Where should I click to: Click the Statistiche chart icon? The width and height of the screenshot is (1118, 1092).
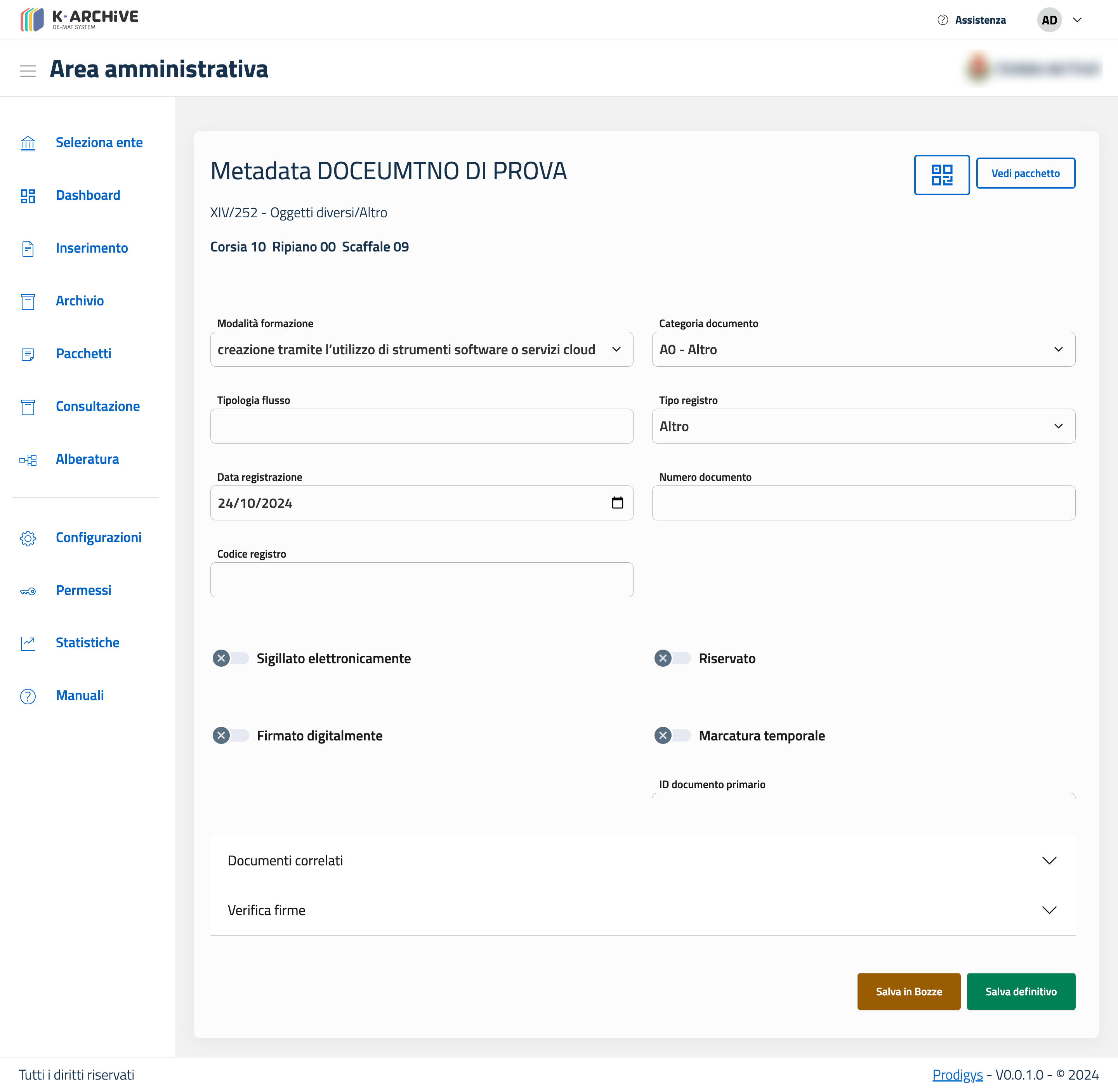pyautogui.click(x=28, y=643)
